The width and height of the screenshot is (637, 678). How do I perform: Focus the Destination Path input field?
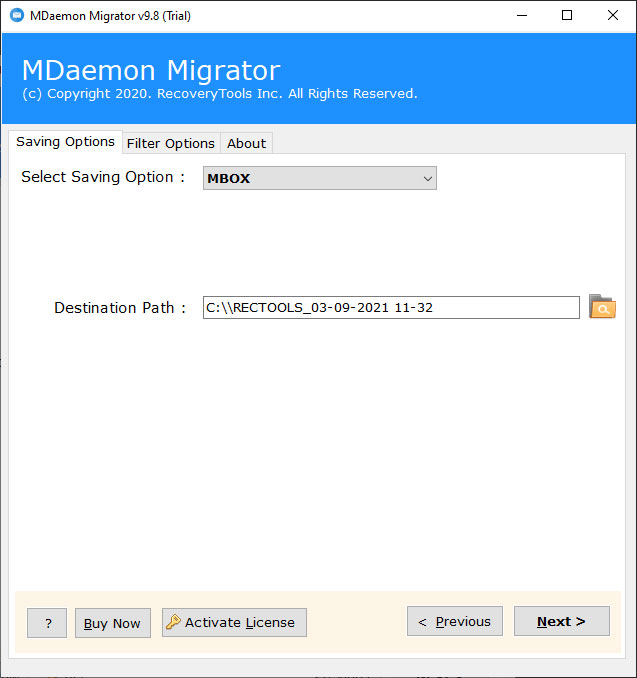(391, 307)
